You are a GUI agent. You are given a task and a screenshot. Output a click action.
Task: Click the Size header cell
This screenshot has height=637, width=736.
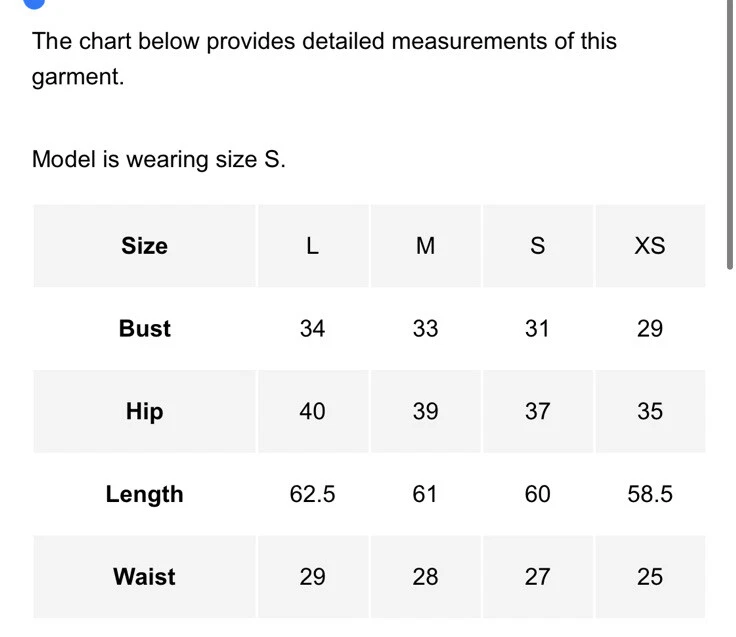pos(144,246)
